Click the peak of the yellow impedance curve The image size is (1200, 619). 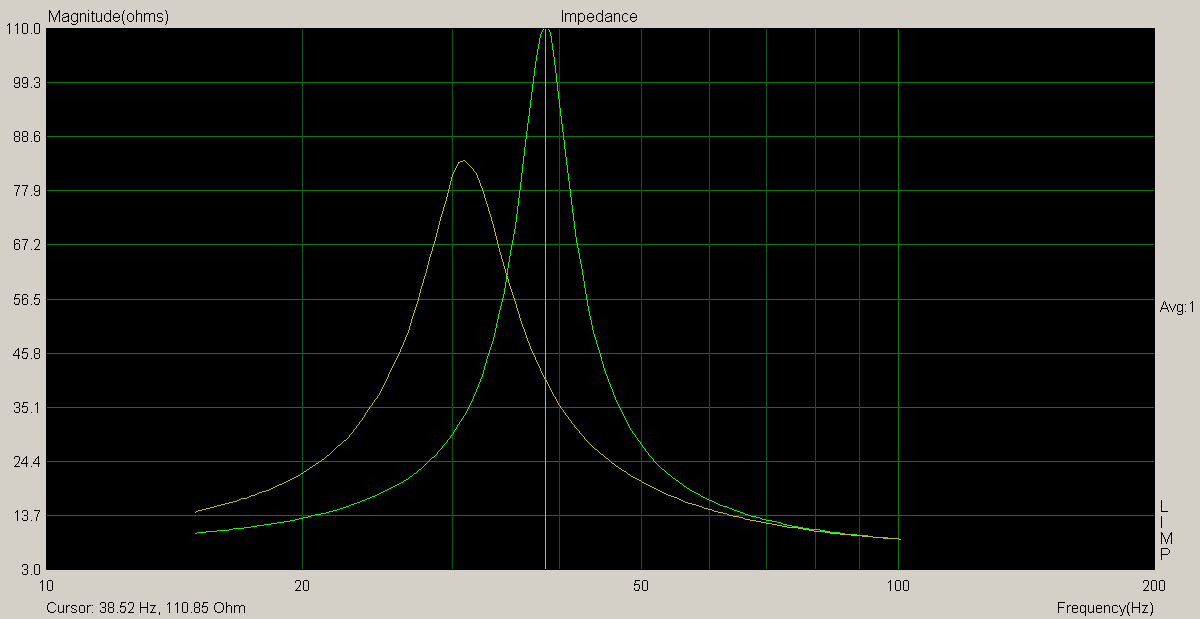(462, 161)
